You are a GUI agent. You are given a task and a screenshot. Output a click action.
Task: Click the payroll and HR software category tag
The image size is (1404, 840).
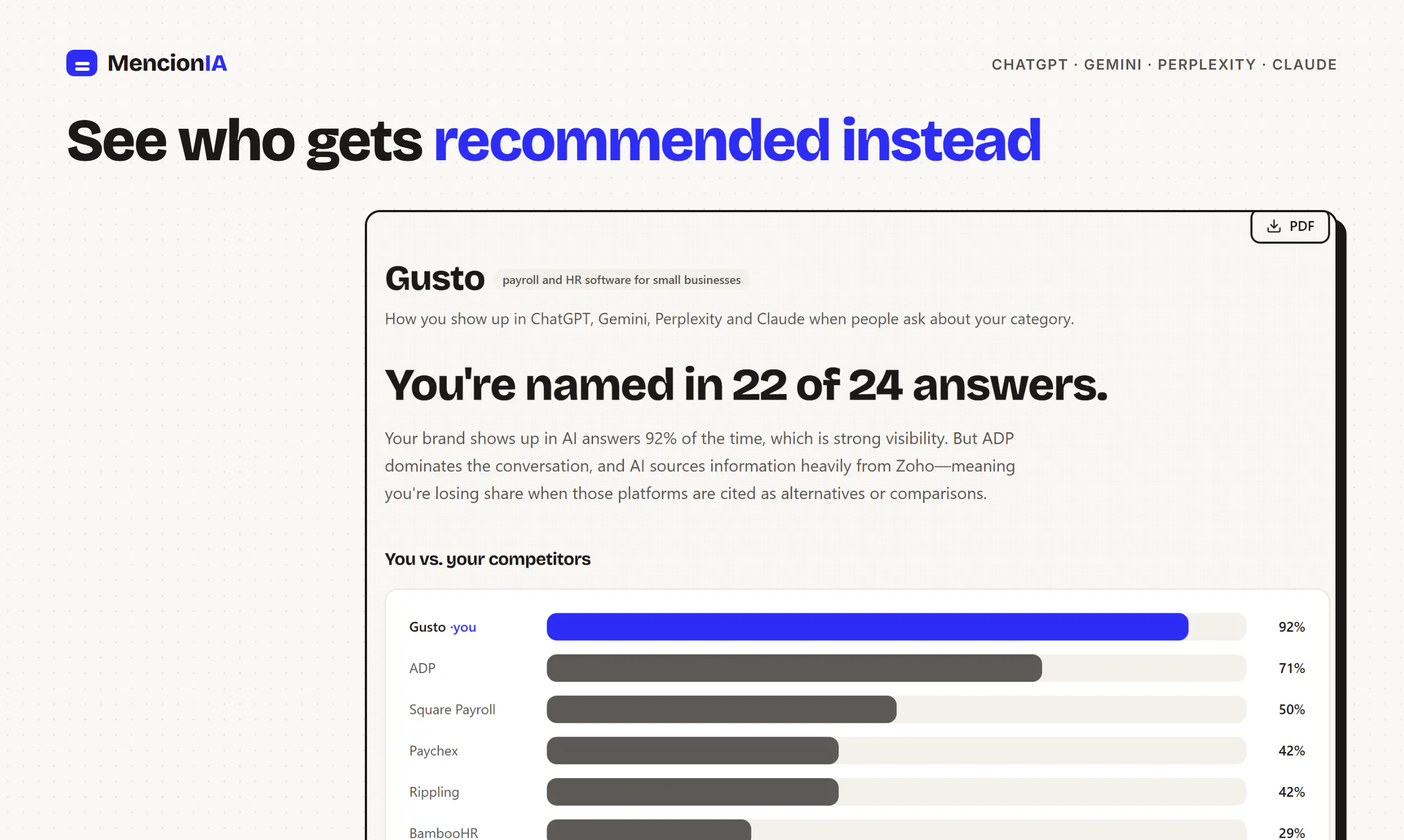[x=621, y=280]
